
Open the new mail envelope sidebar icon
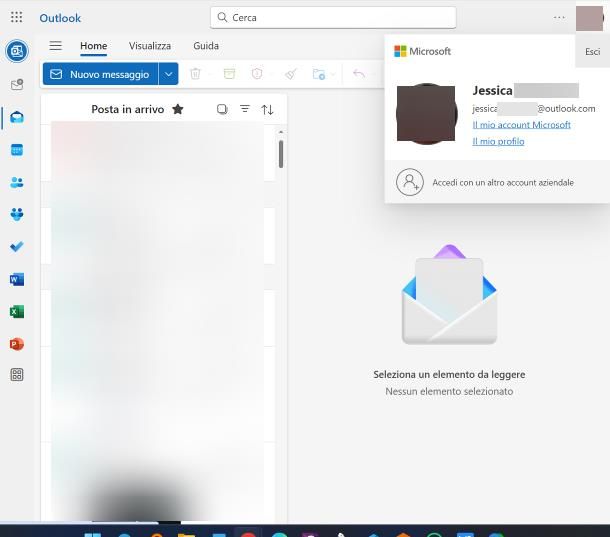click(x=17, y=84)
